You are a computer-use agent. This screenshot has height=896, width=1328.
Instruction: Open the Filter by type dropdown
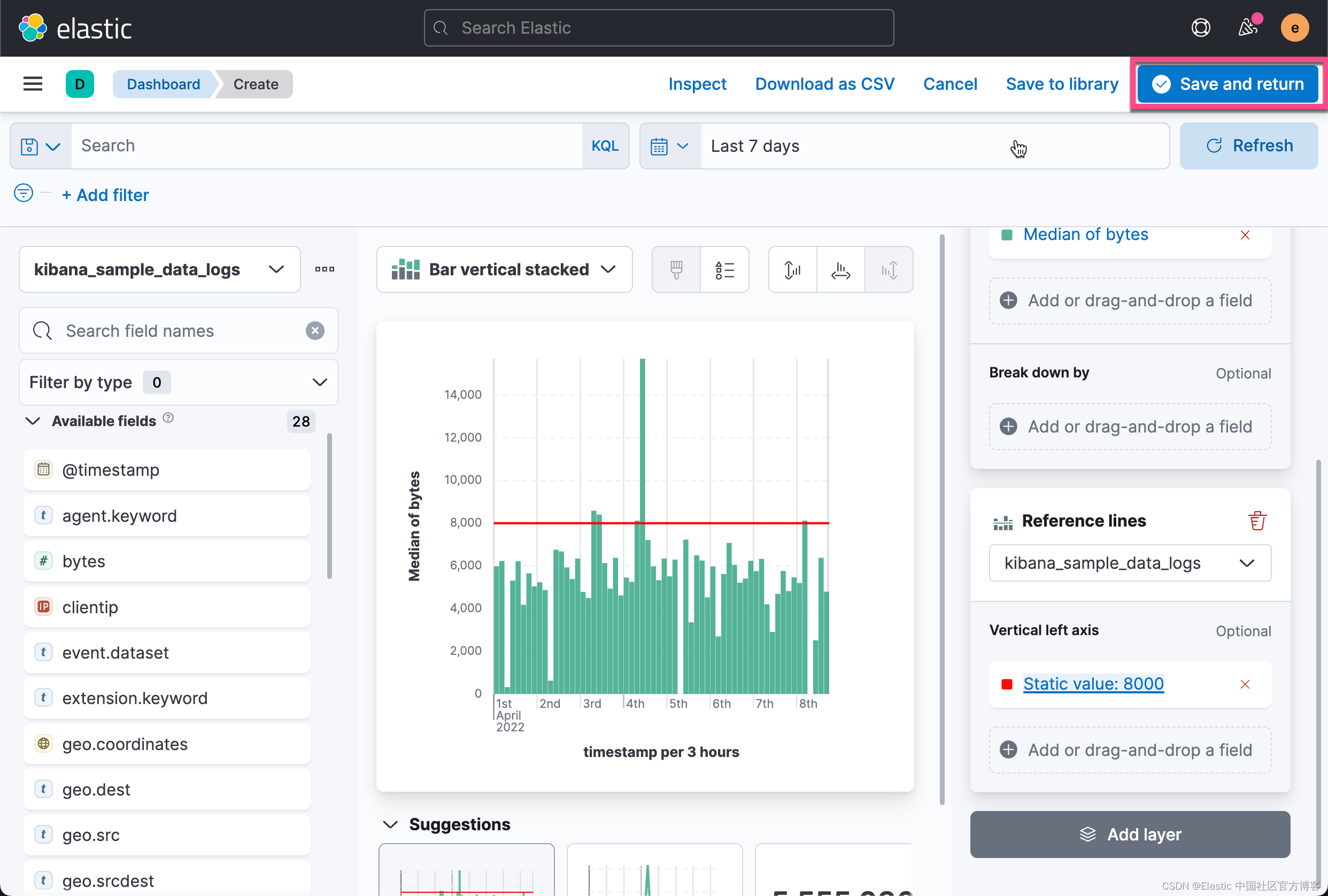tap(178, 382)
